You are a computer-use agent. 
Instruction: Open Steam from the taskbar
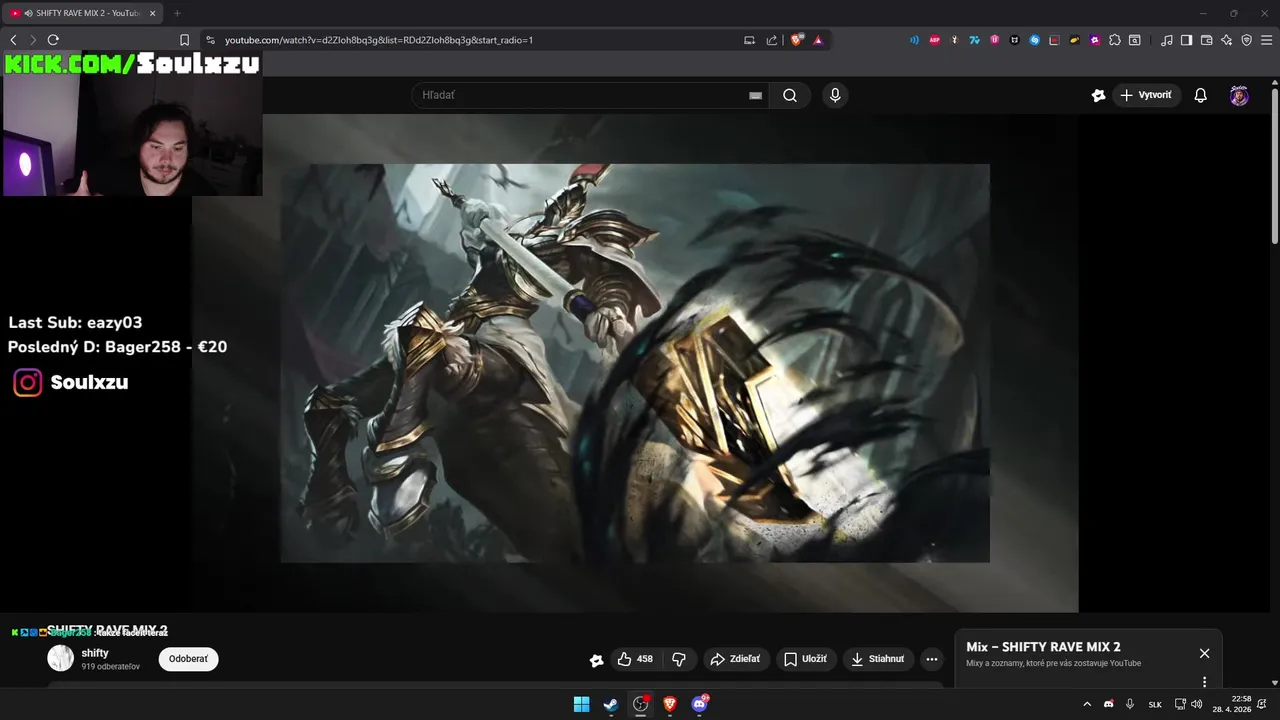click(611, 704)
